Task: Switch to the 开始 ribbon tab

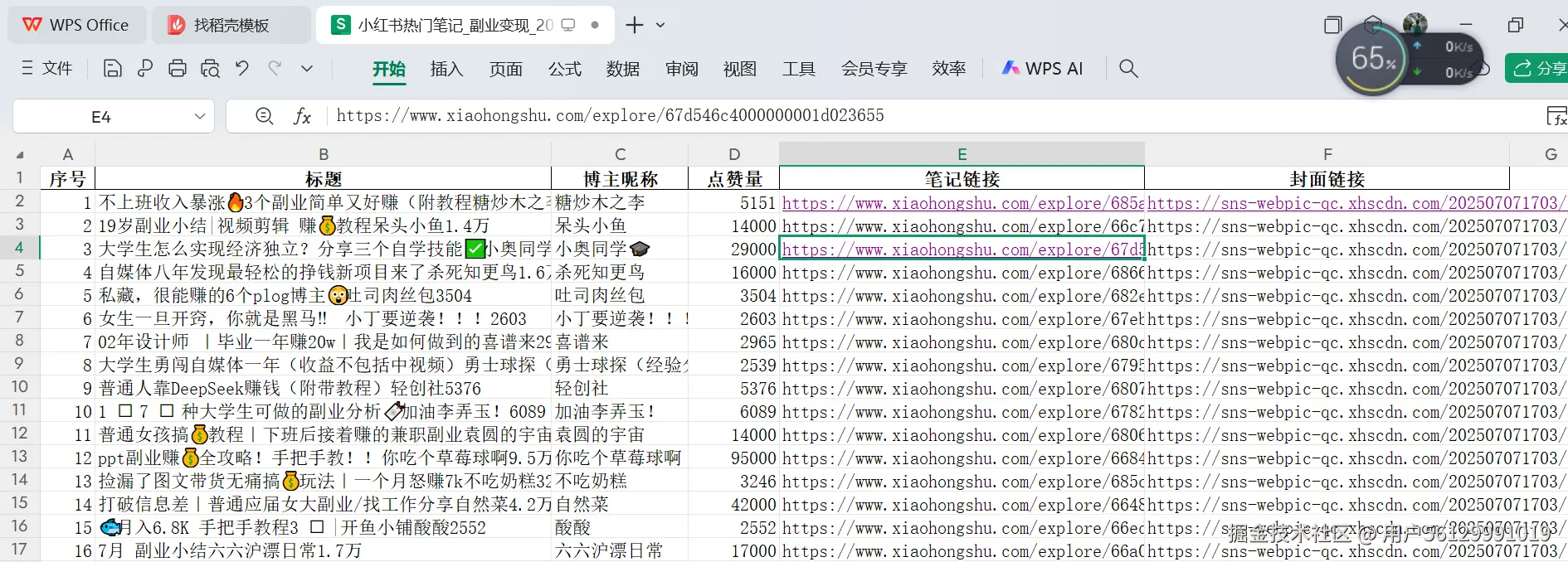Action: point(389,69)
